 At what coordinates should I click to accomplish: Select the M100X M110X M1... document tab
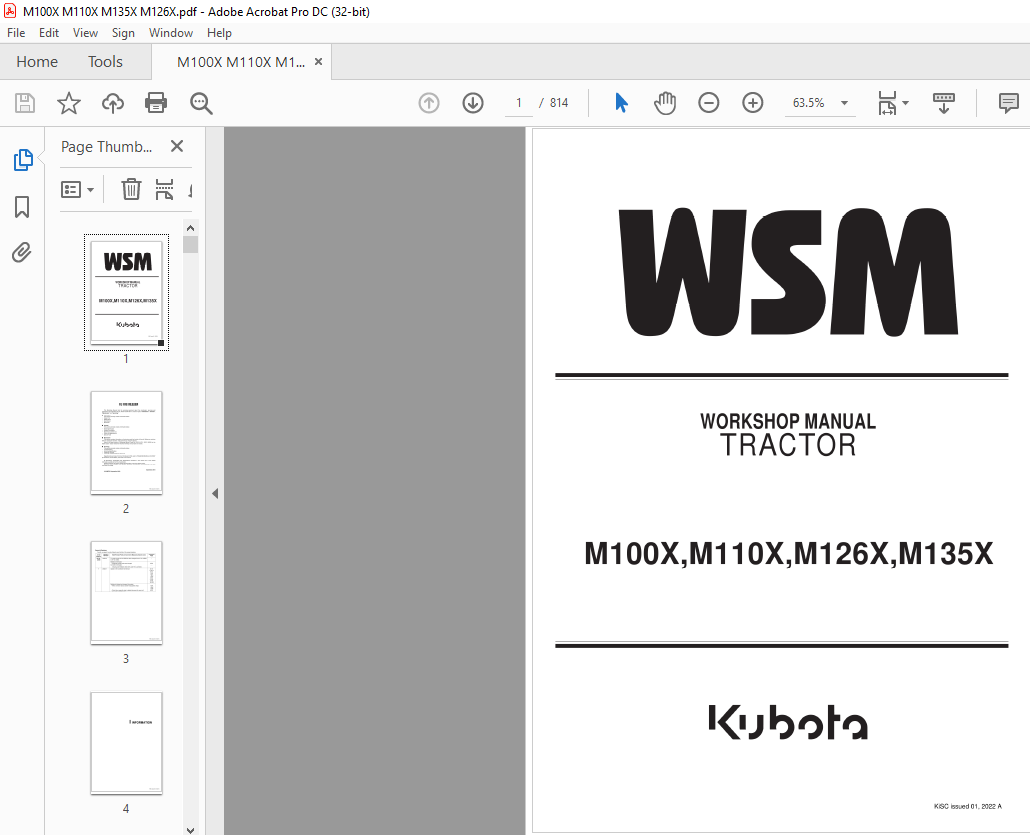[240, 62]
